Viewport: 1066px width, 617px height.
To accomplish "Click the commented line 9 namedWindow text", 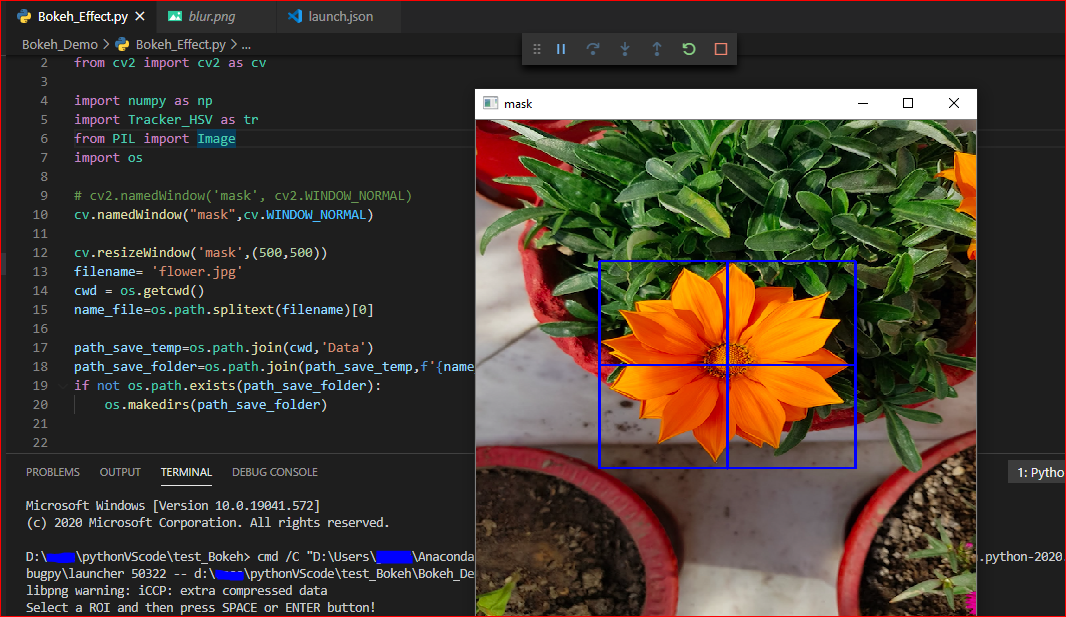I will tap(243, 196).
